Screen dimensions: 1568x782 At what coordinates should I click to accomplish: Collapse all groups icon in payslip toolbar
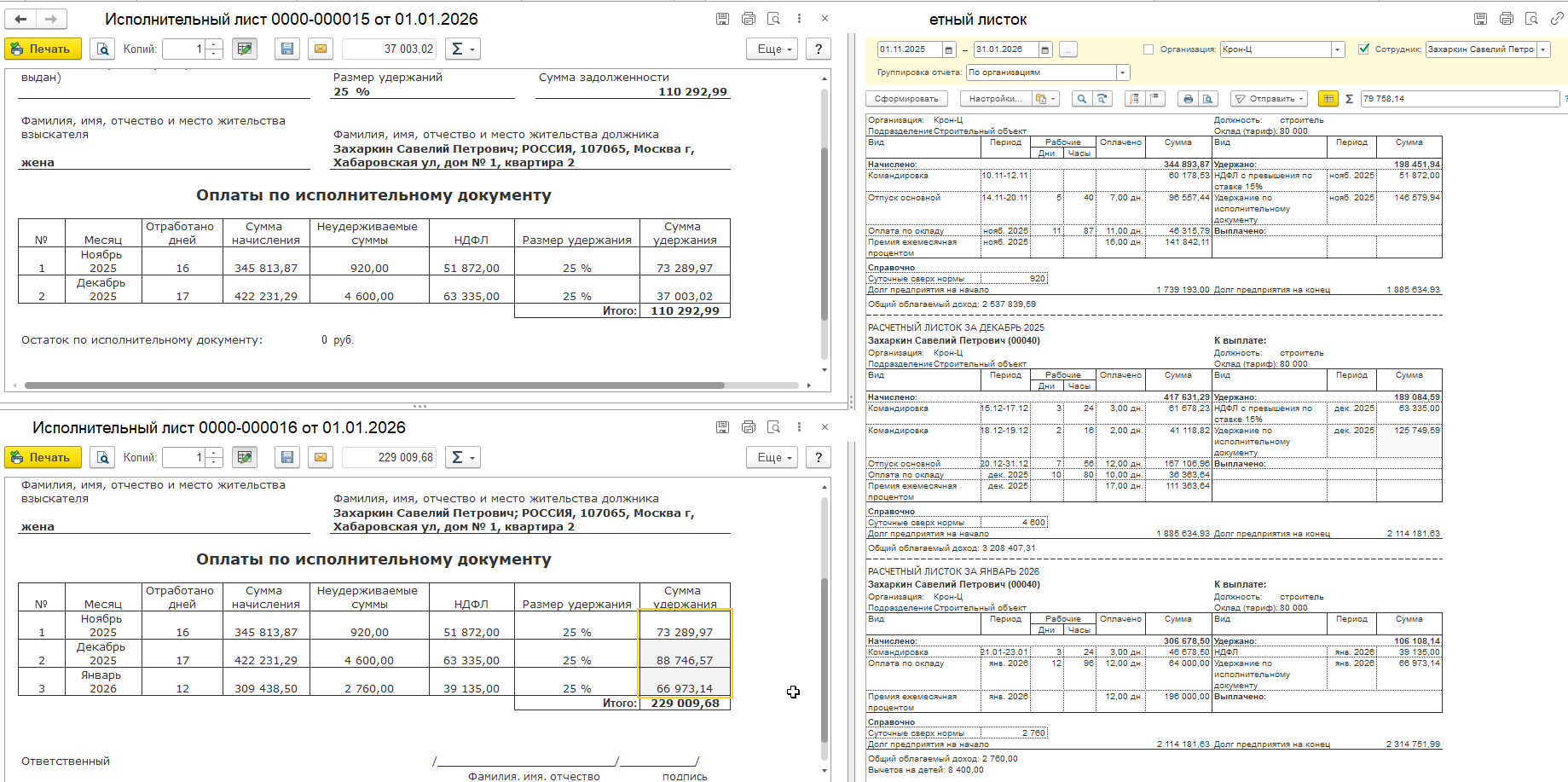[x=1155, y=99]
